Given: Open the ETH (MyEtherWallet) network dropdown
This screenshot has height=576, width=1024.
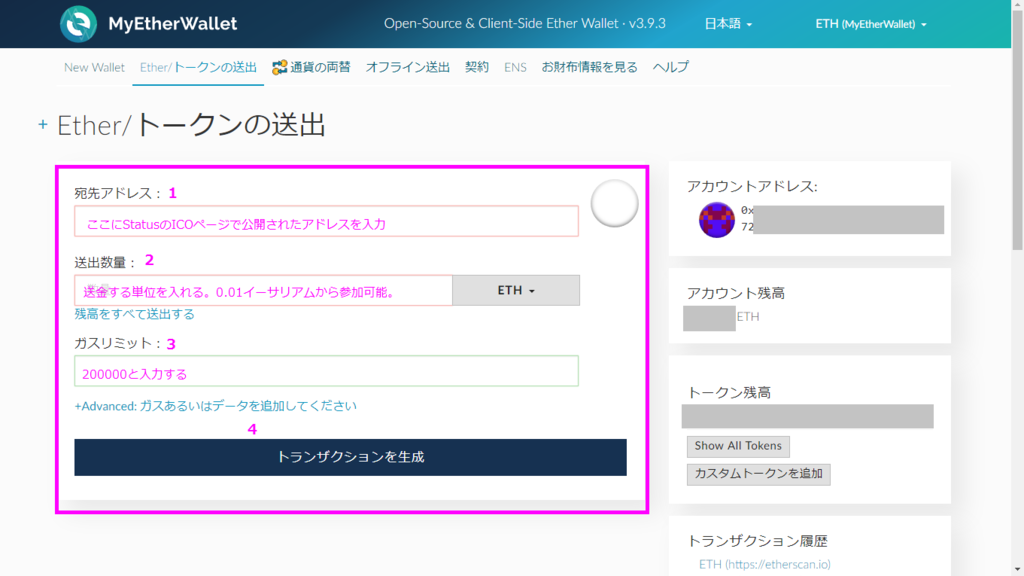Looking at the screenshot, I should coord(871,24).
